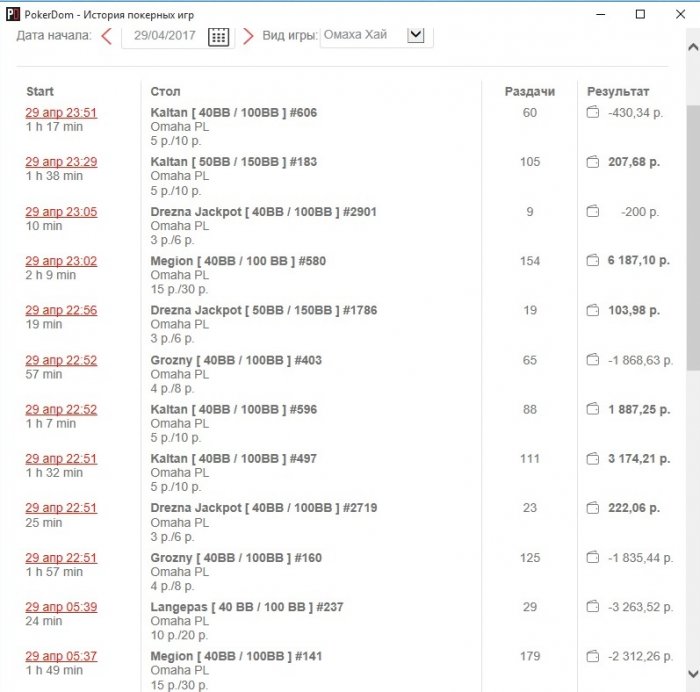This screenshot has width=700, height=692.
Task: Open the 29 апр 22:51 link for Drezna #2719
Action: [x=61, y=508]
